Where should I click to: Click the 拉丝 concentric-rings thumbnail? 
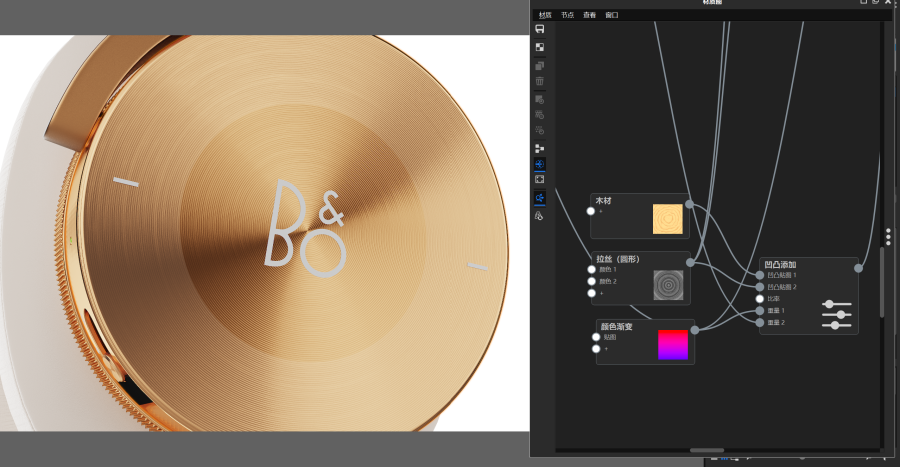click(668, 285)
